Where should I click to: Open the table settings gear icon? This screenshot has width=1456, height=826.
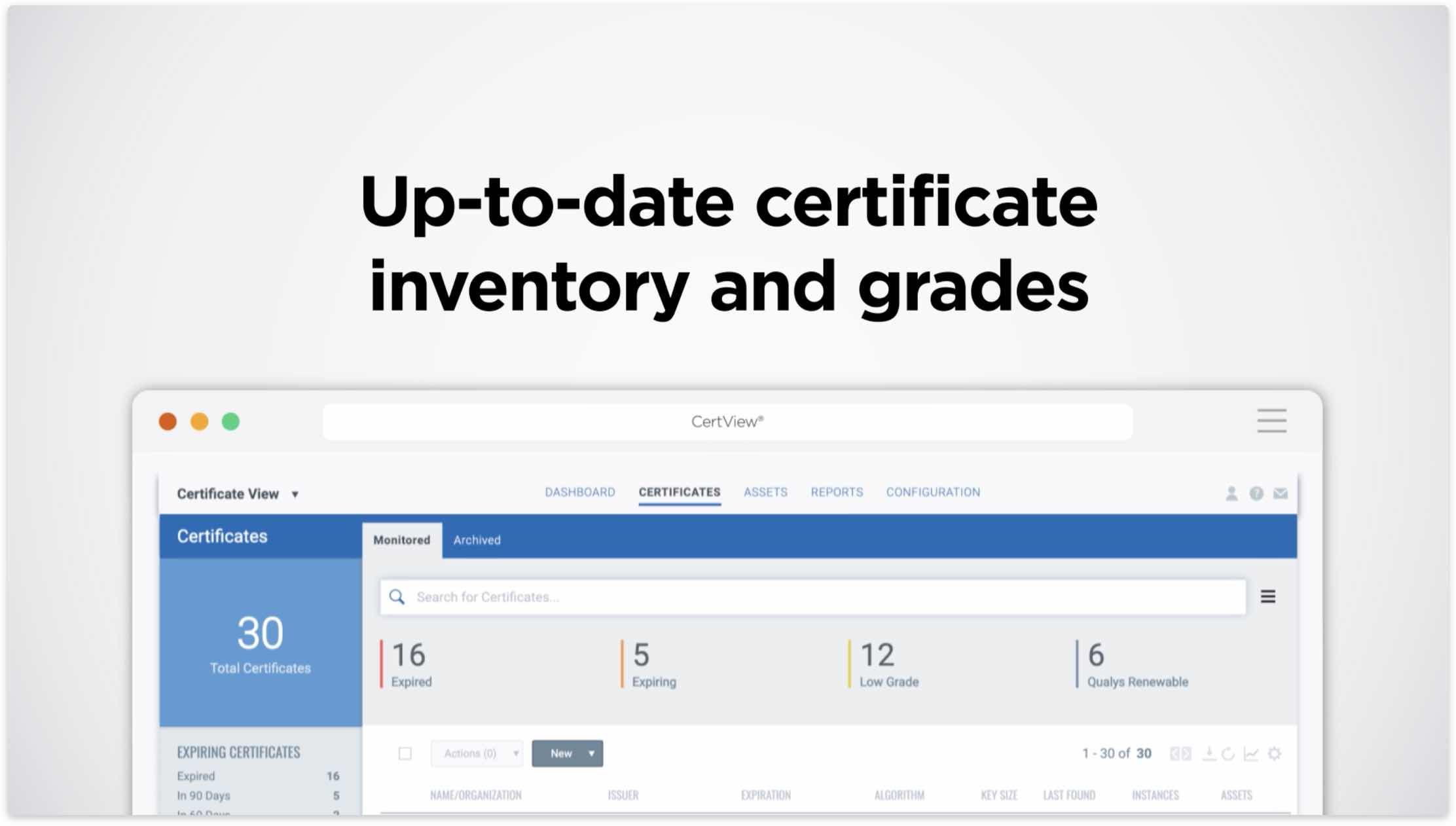click(1274, 753)
